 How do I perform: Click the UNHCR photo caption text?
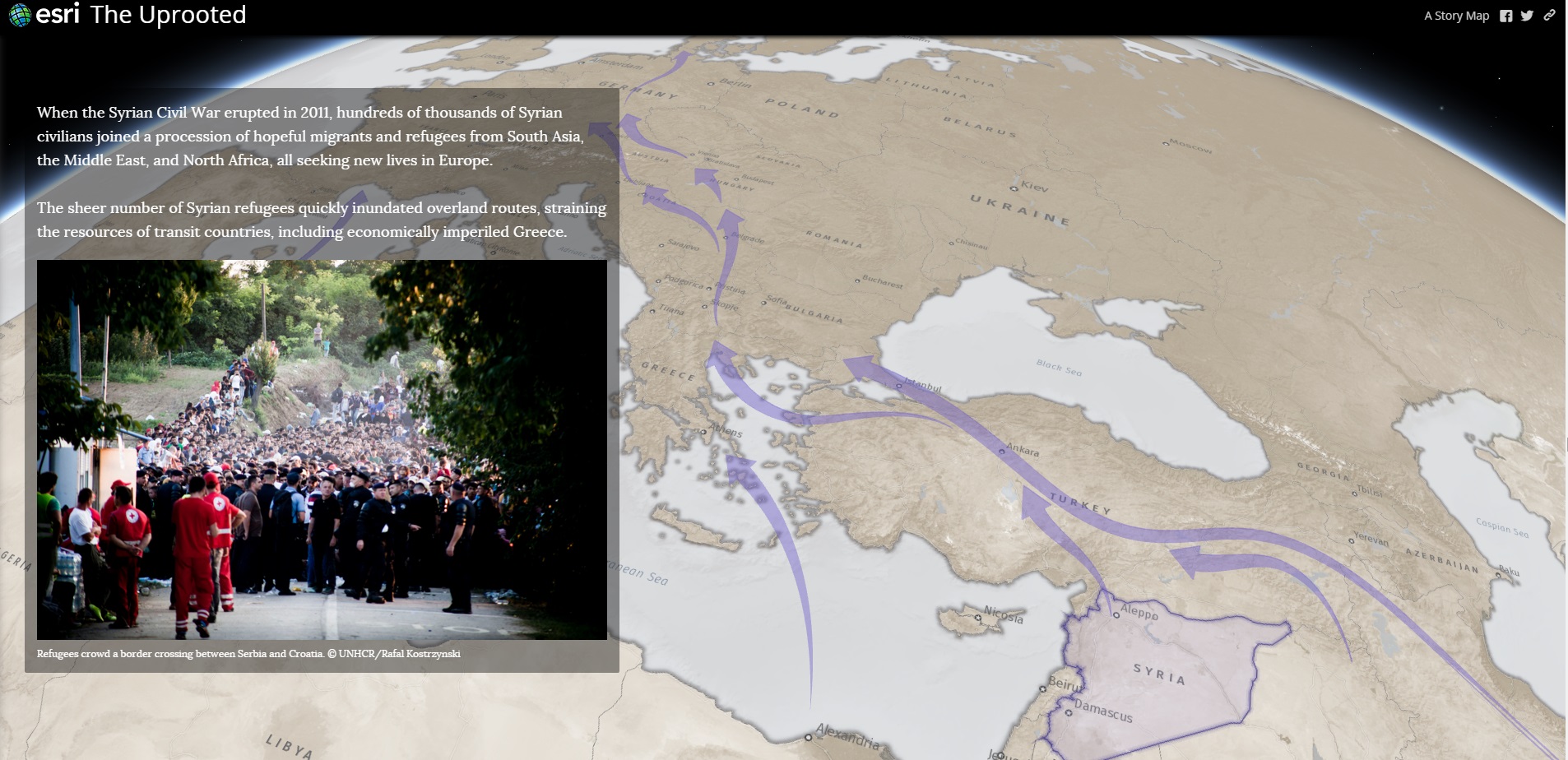[248, 654]
